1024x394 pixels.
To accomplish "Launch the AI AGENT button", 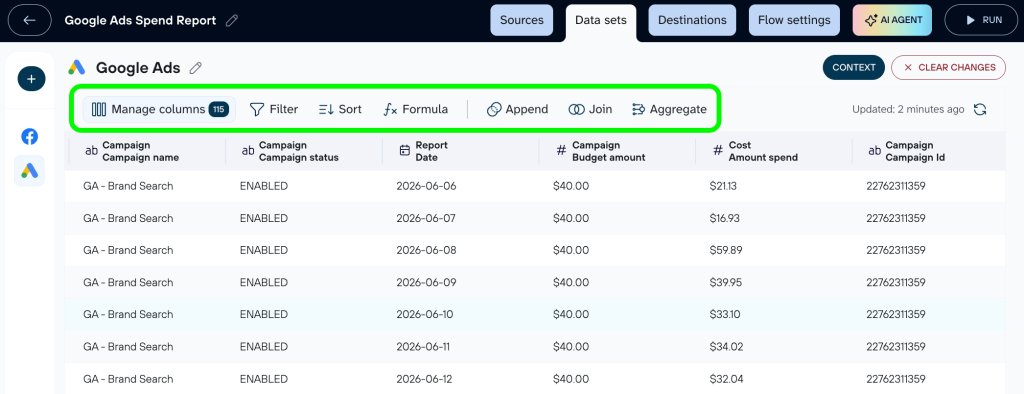I will point(892,20).
